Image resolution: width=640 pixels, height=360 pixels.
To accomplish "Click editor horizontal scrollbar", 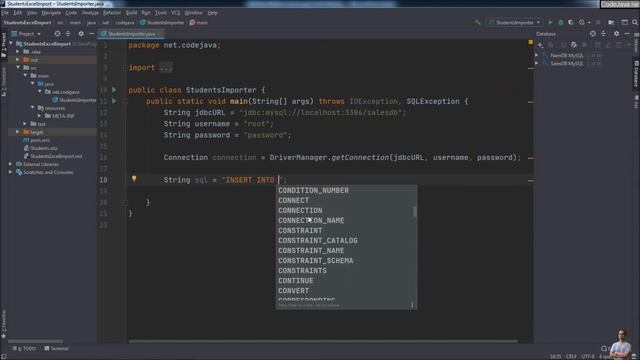I will (x=323, y=341).
